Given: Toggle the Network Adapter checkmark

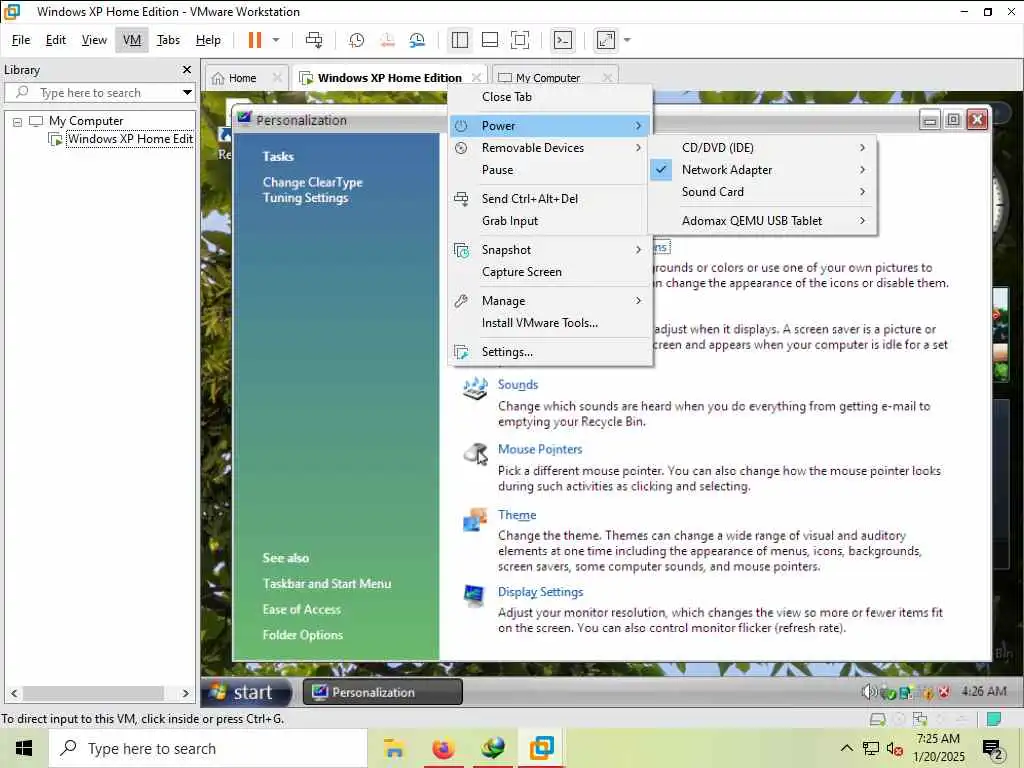Looking at the screenshot, I should coord(662,170).
